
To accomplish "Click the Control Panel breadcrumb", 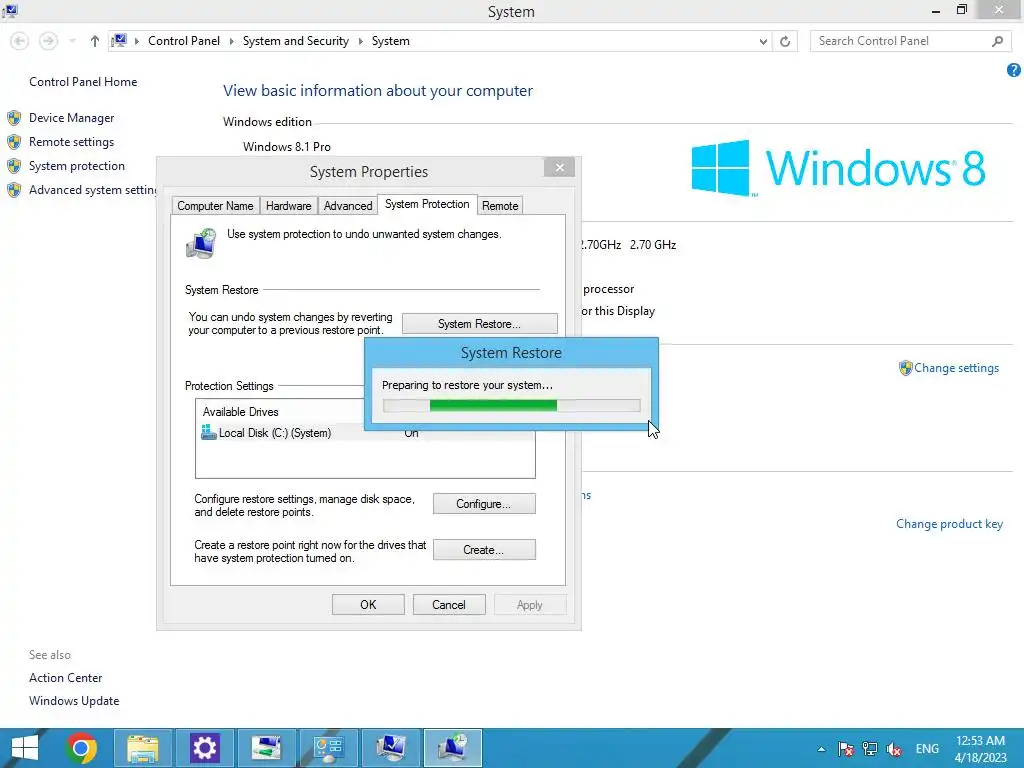I will tap(184, 41).
